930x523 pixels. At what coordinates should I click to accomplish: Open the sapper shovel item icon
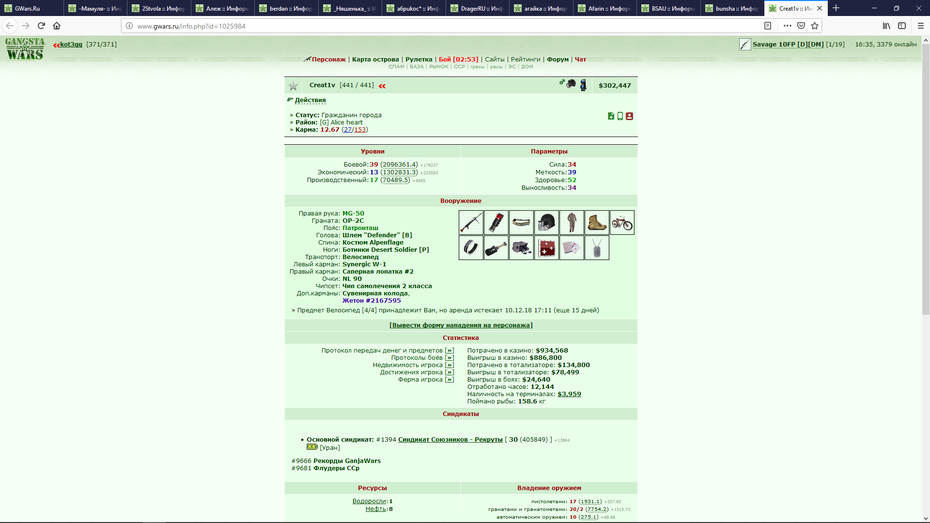(x=496, y=247)
